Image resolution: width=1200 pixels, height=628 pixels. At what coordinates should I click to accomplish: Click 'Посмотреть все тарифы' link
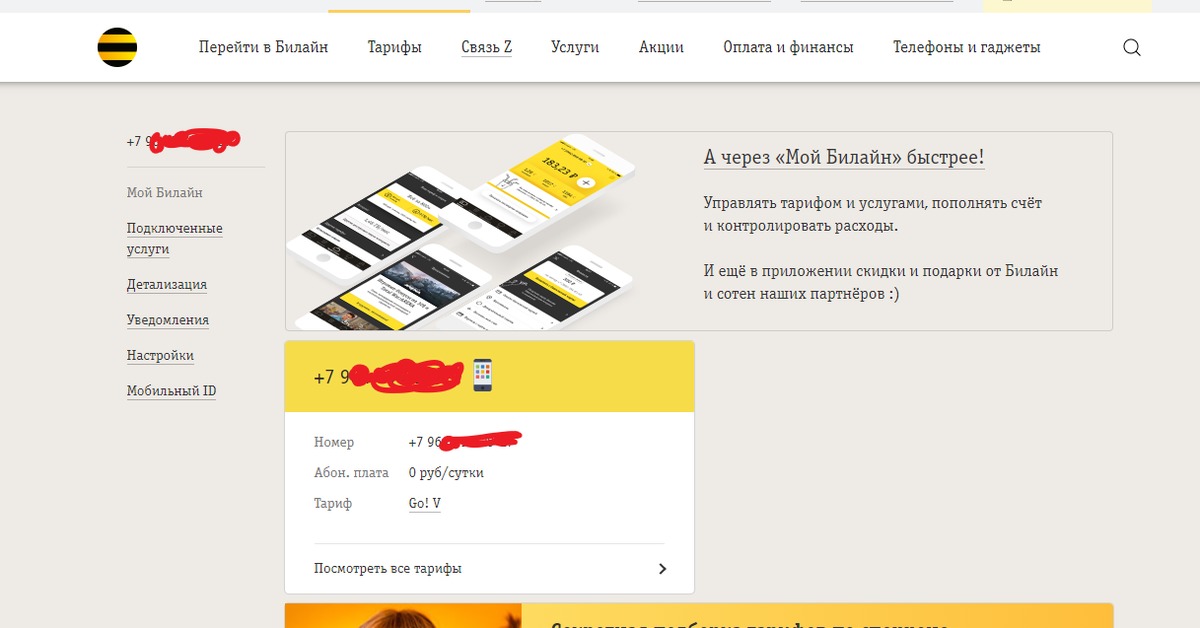pyautogui.click(x=388, y=569)
